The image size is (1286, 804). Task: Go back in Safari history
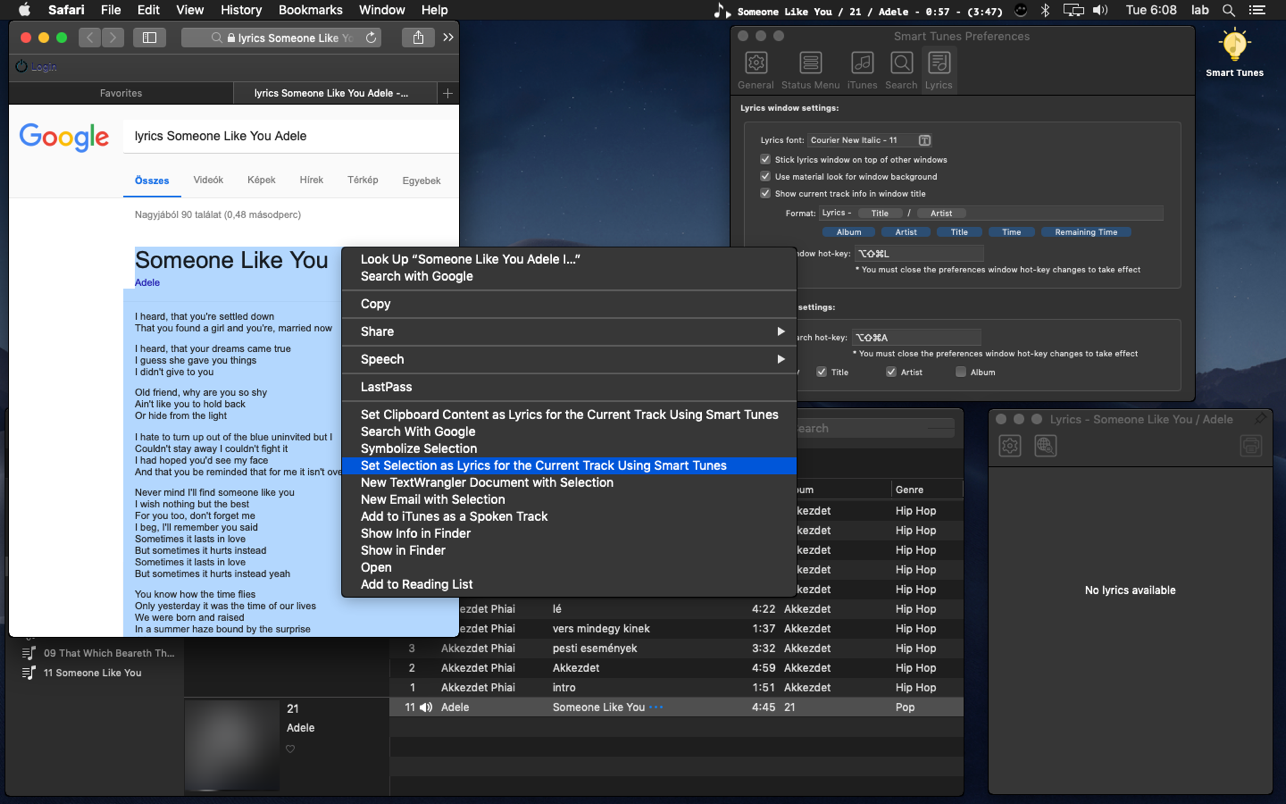pos(90,37)
